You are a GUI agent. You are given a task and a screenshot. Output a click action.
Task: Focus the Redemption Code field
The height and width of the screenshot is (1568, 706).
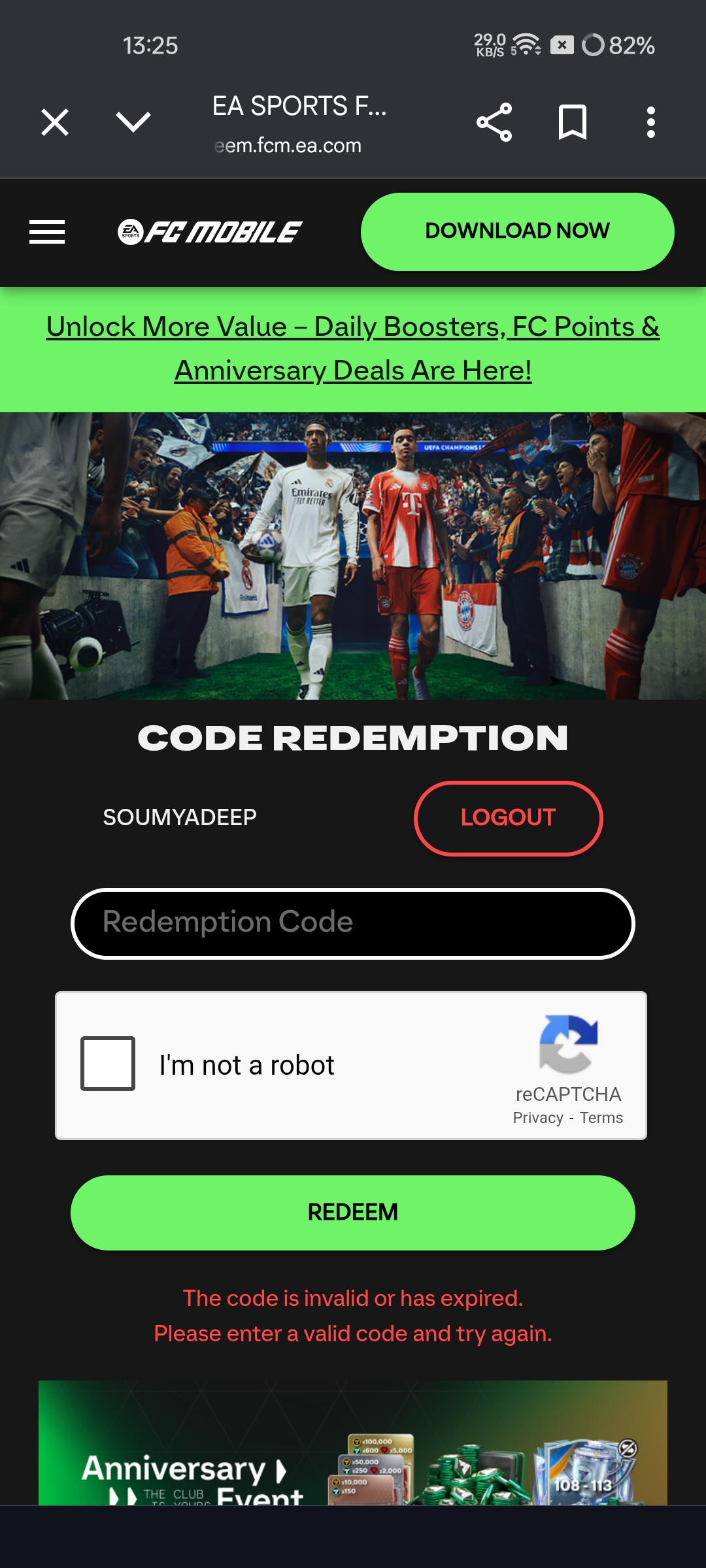(x=353, y=923)
